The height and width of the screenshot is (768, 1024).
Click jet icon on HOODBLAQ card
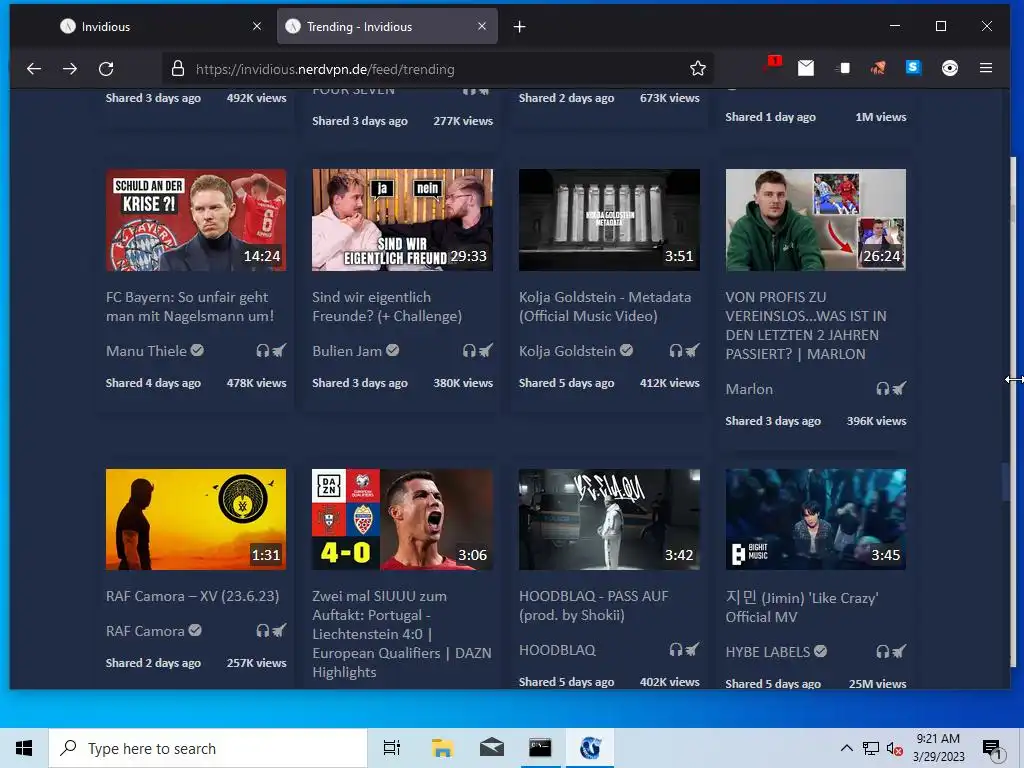[692, 650]
